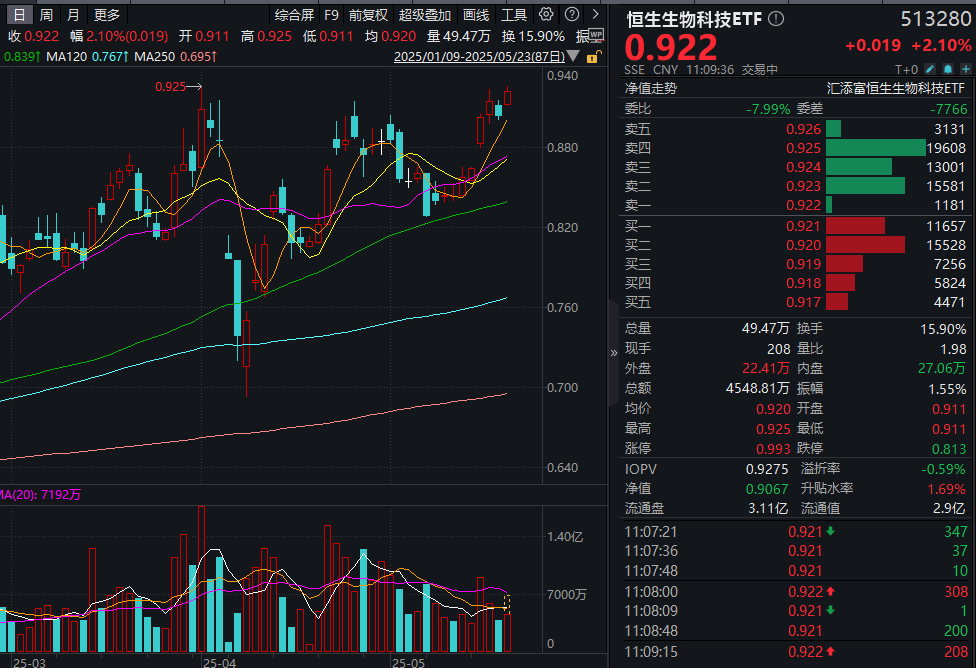Click the pencil note icon near T+0

coord(929,69)
